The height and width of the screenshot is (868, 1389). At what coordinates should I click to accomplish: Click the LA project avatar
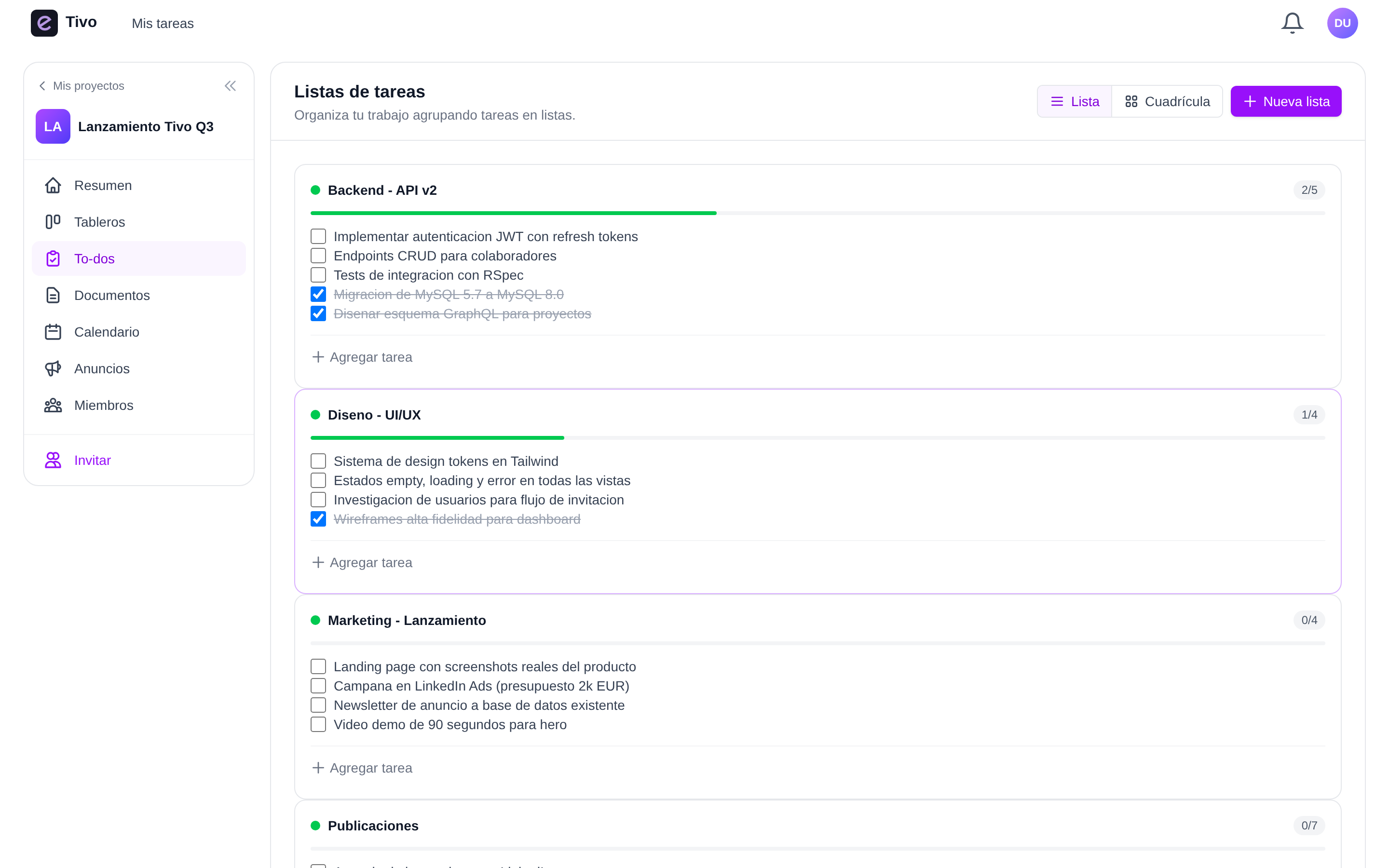[53, 126]
